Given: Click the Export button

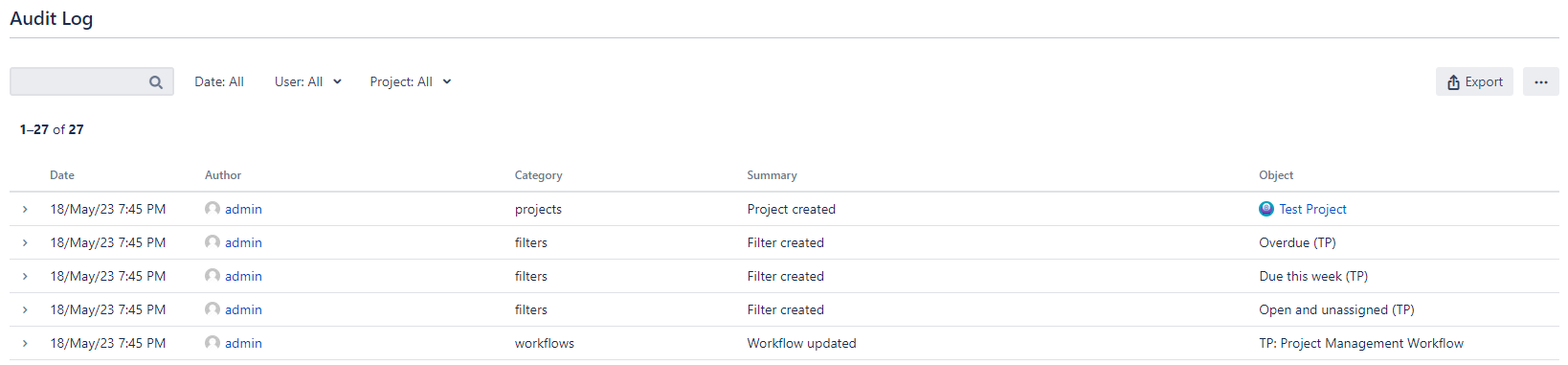Looking at the screenshot, I should [x=1474, y=81].
